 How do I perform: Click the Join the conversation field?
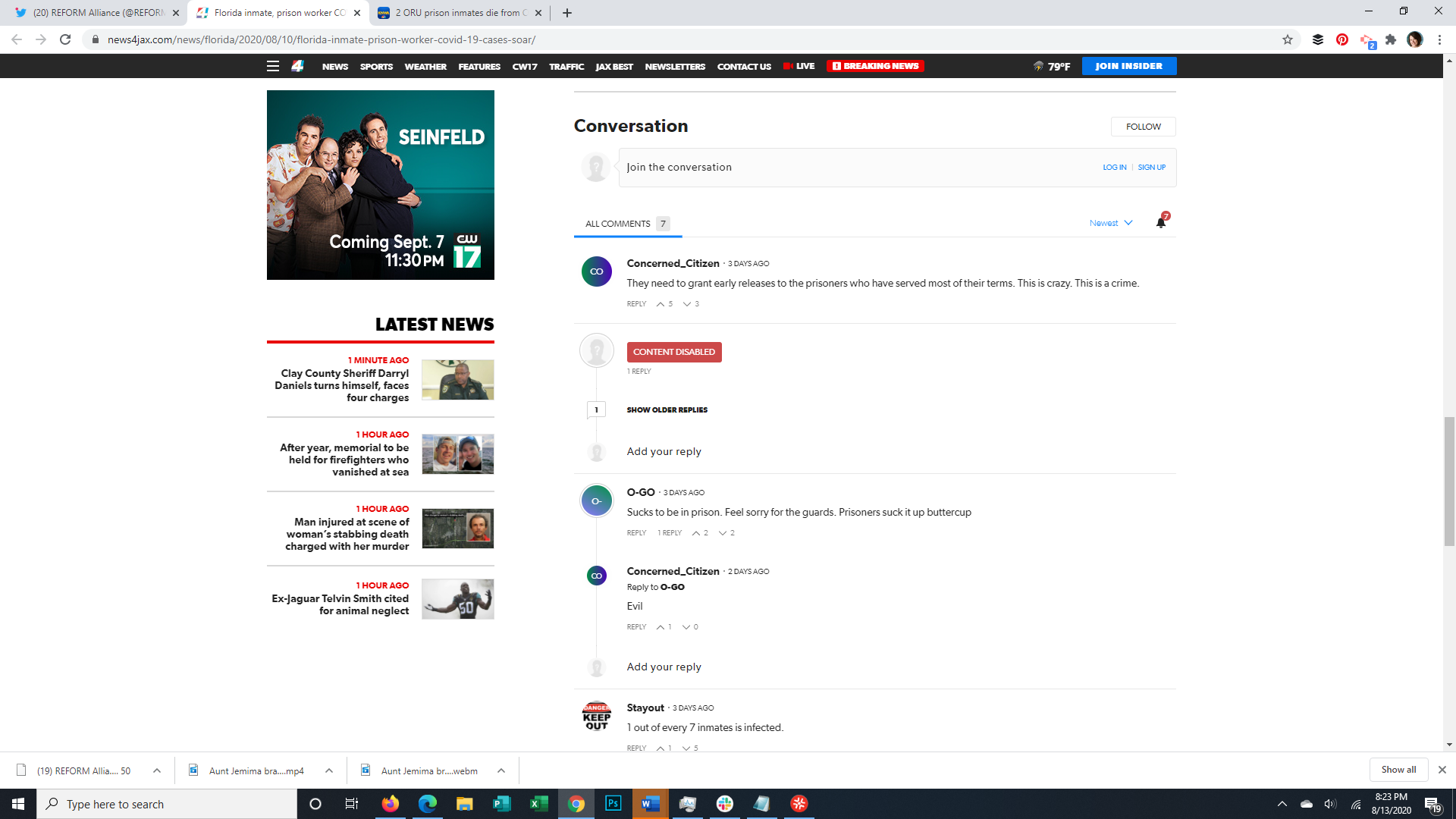(834, 168)
